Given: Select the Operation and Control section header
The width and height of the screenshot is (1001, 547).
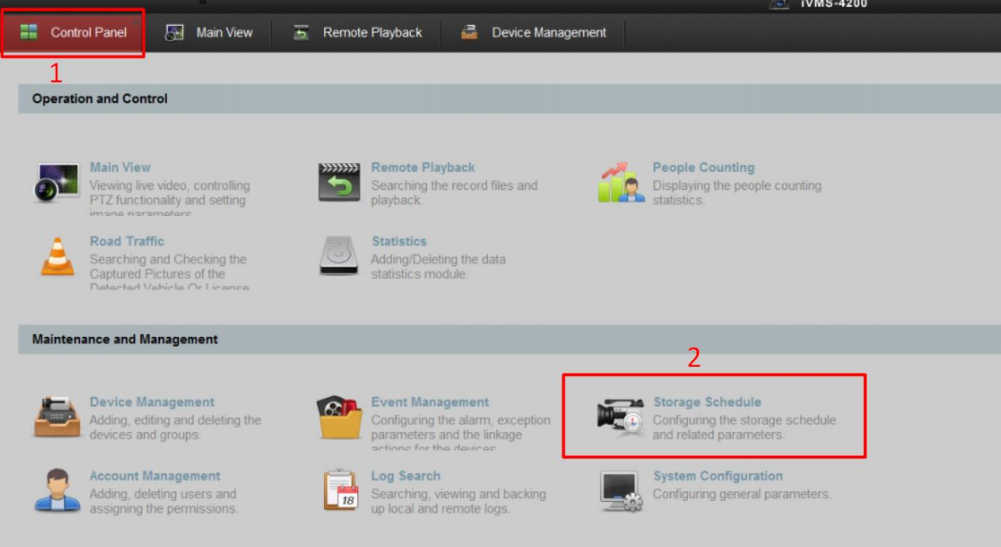Looking at the screenshot, I should (100, 99).
